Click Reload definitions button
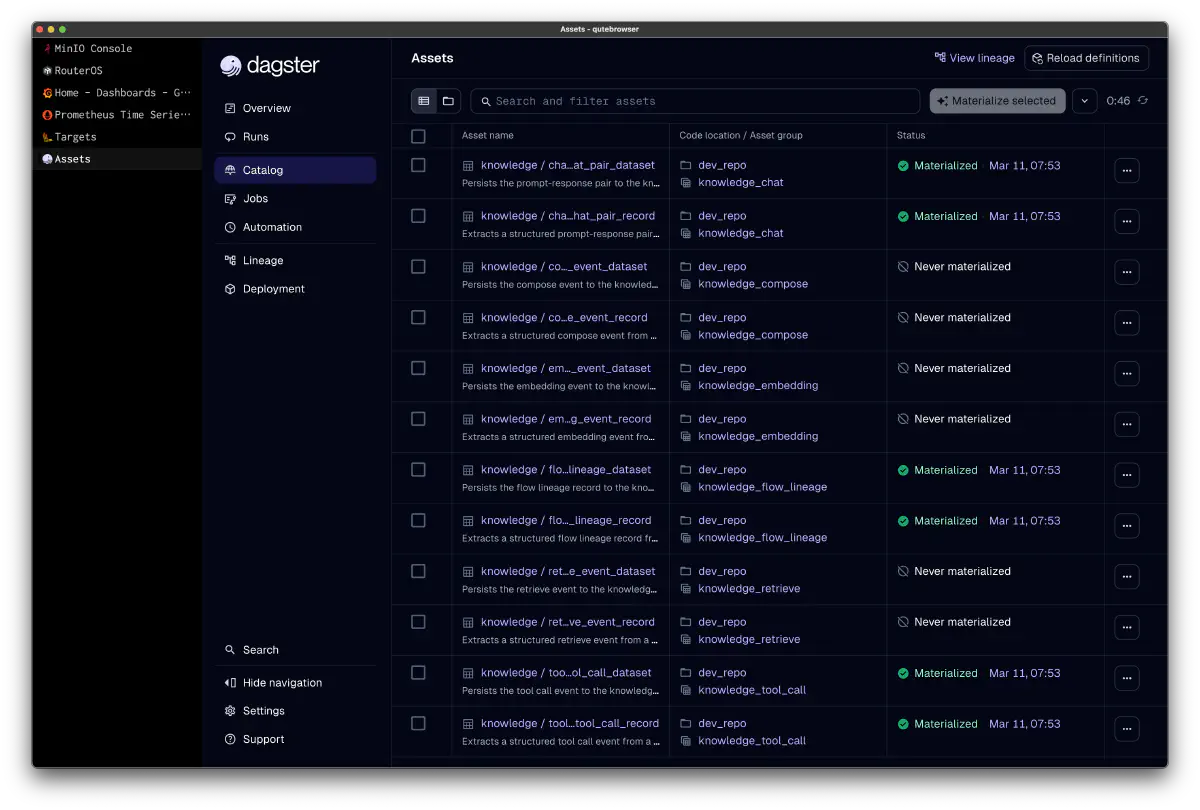This screenshot has height=810, width=1200. (x=1086, y=58)
